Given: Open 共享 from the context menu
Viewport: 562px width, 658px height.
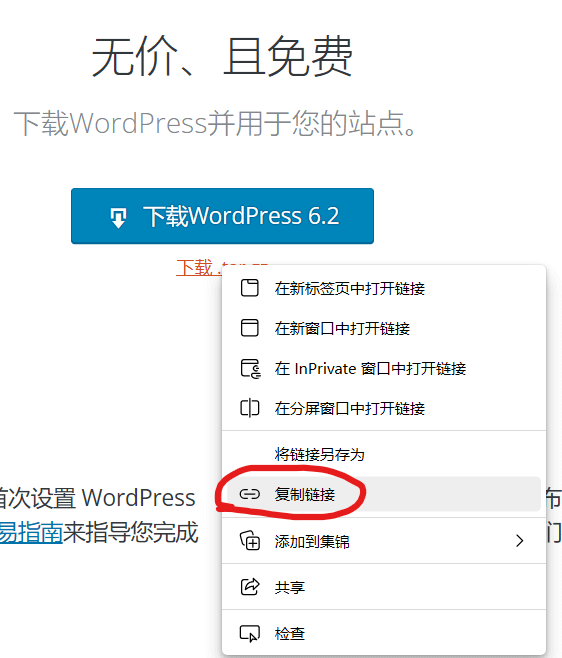Looking at the screenshot, I should tap(384, 587).
